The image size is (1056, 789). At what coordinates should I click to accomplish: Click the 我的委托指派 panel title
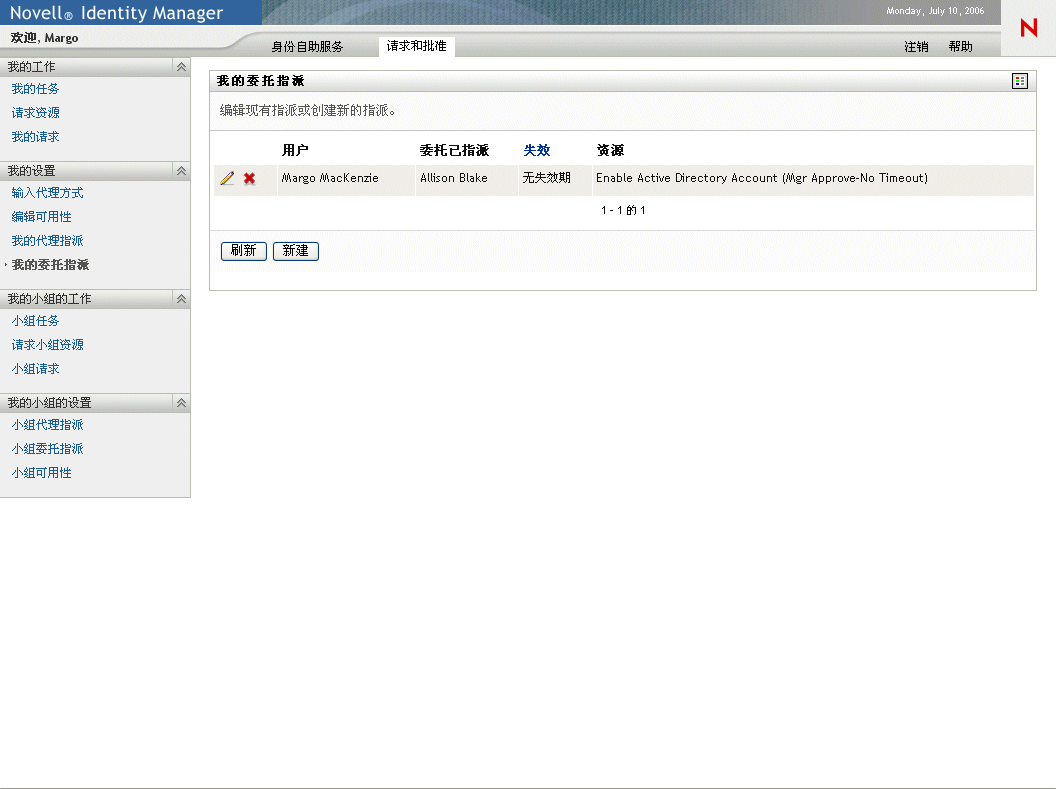click(261, 81)
